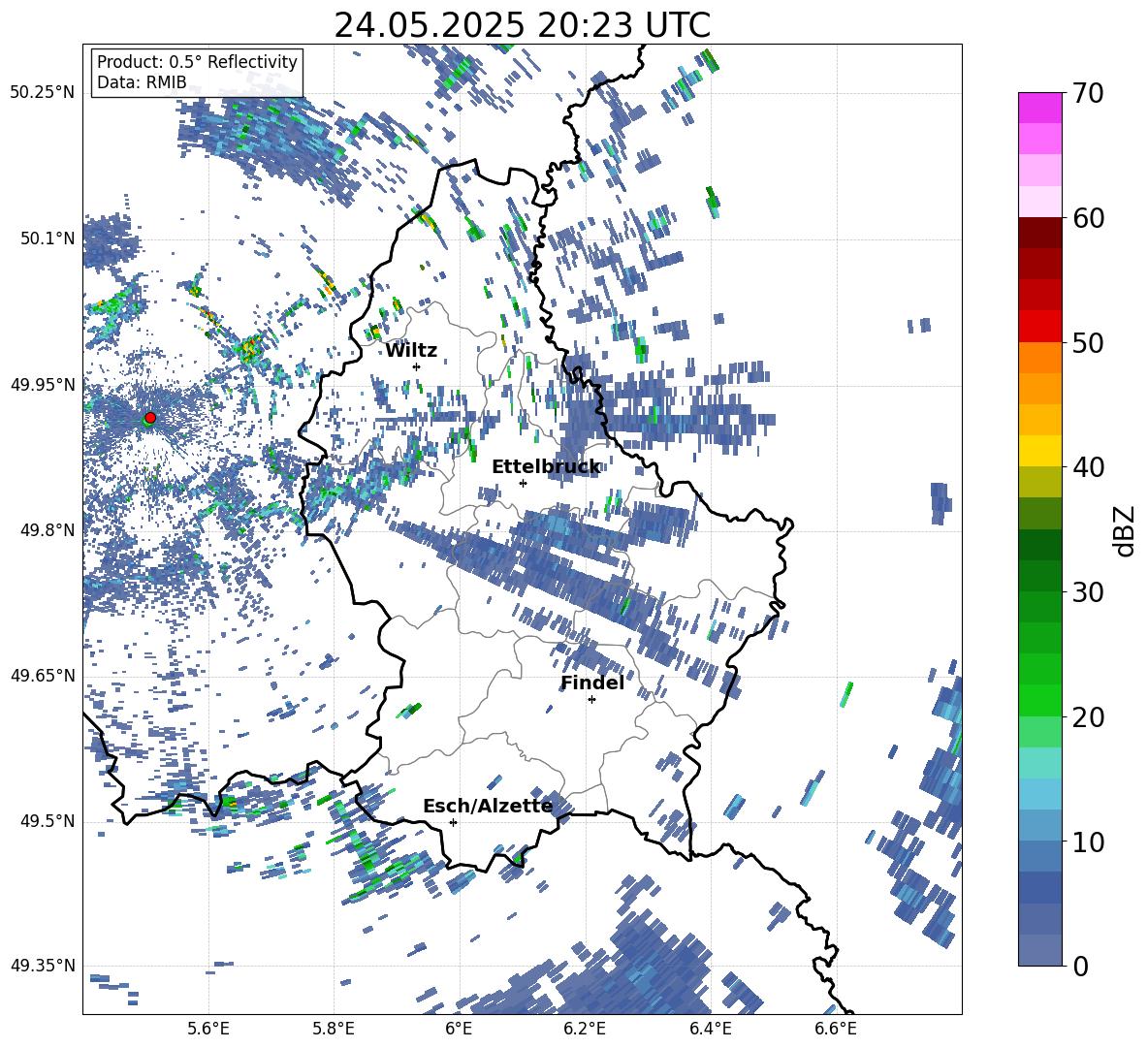Screen dimensions: 1148x1048
Task: Click the 20 value on colorbar
Action: [x=1087, y=717]
